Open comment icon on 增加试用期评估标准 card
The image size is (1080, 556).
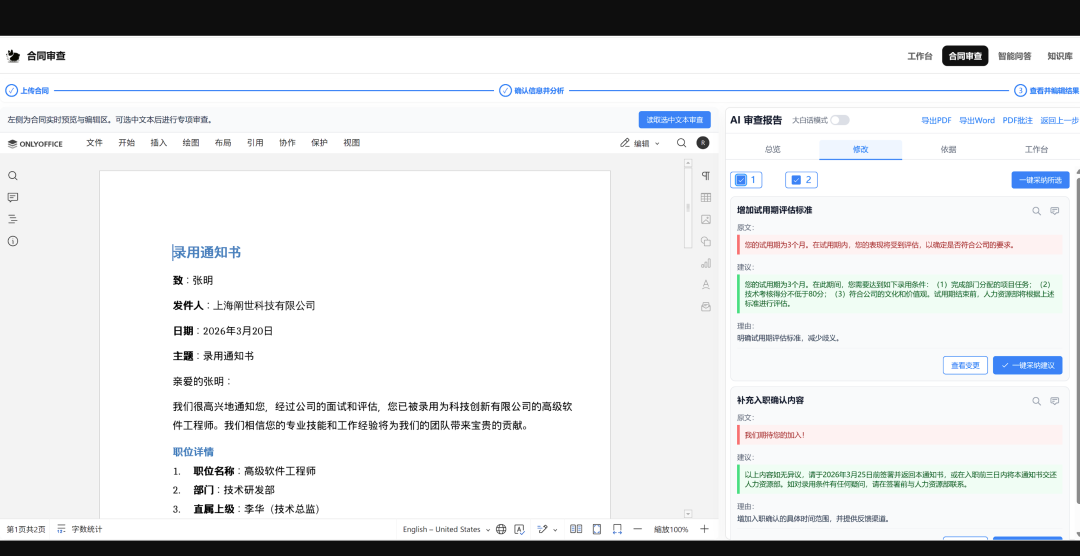1054,211
